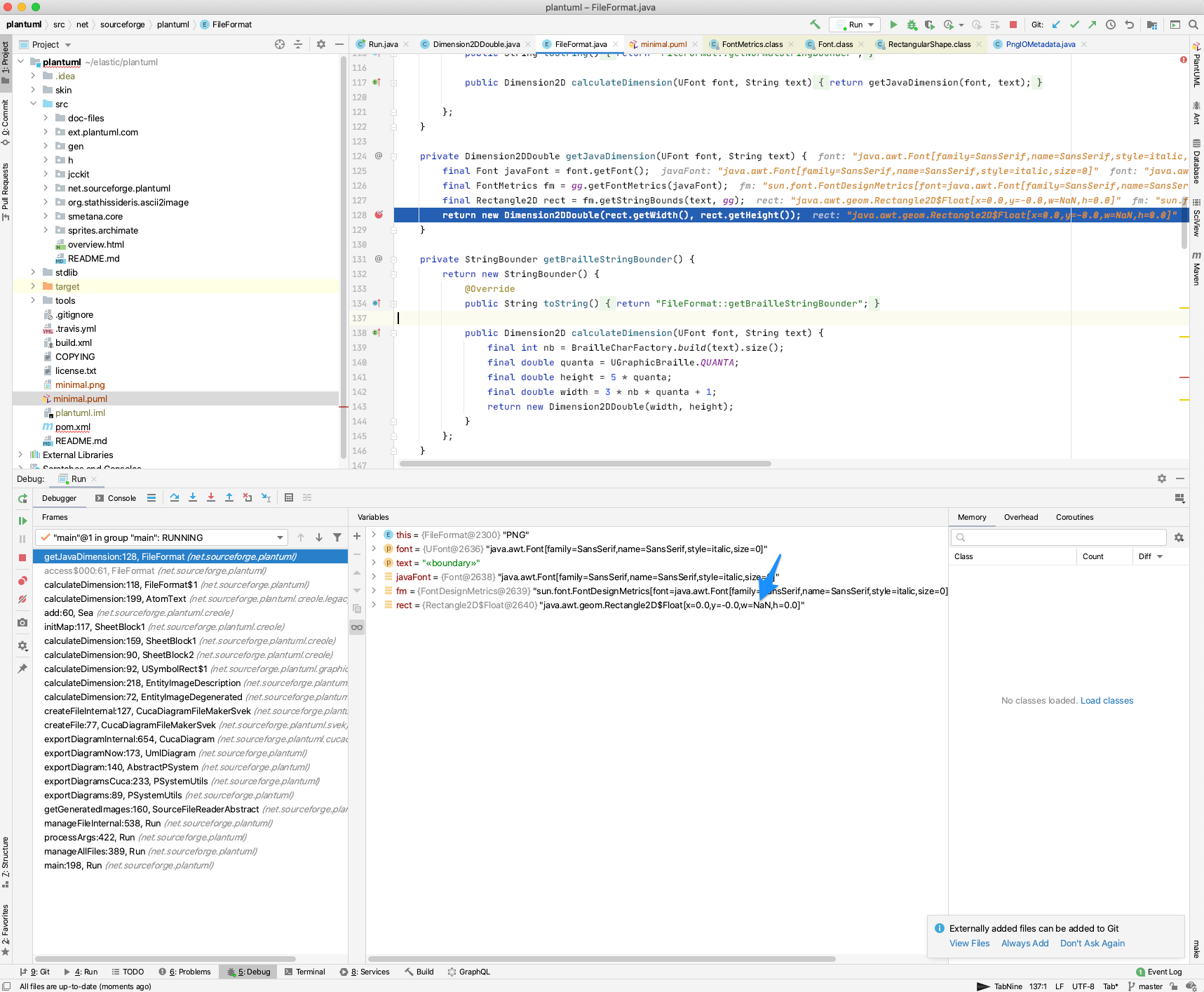Click the Step Out icon

[x=229, y=498]
